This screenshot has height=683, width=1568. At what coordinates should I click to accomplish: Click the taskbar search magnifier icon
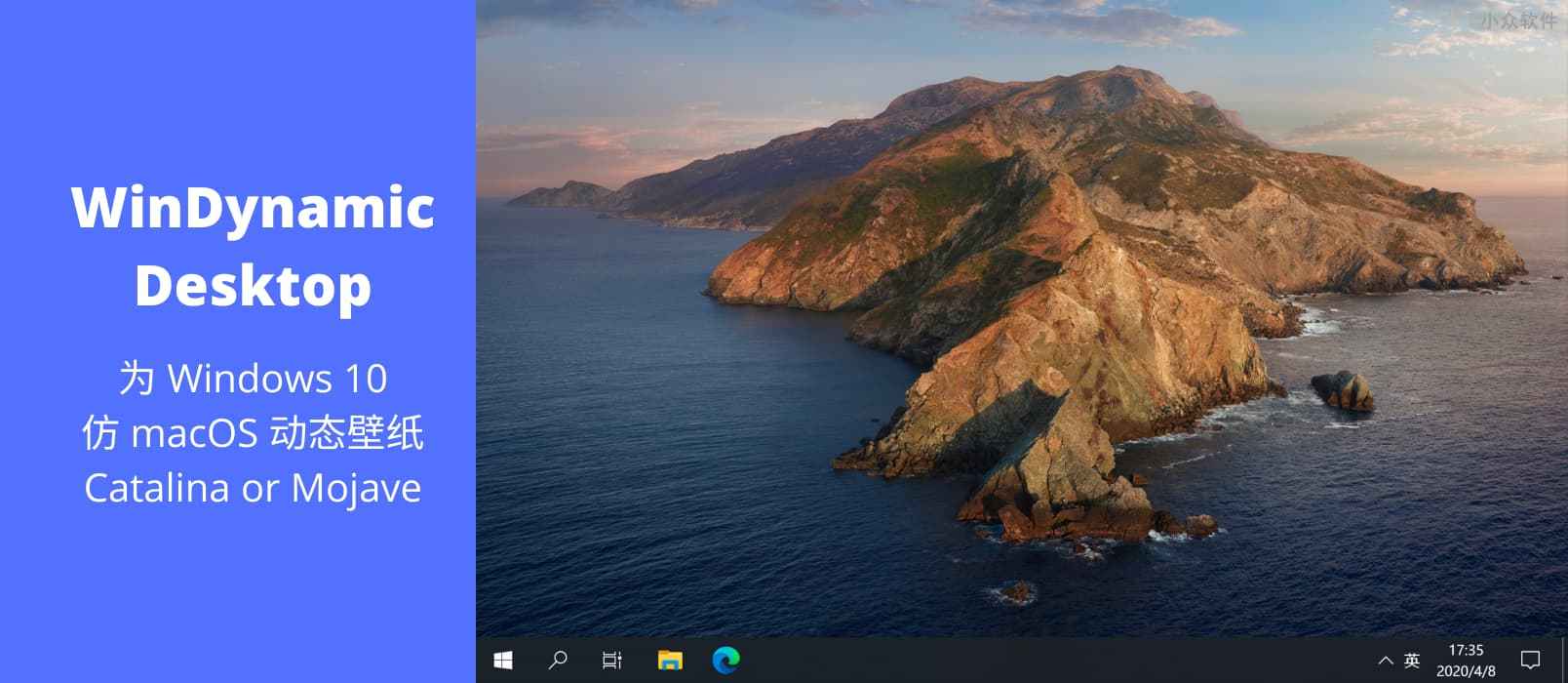point(558,661)
